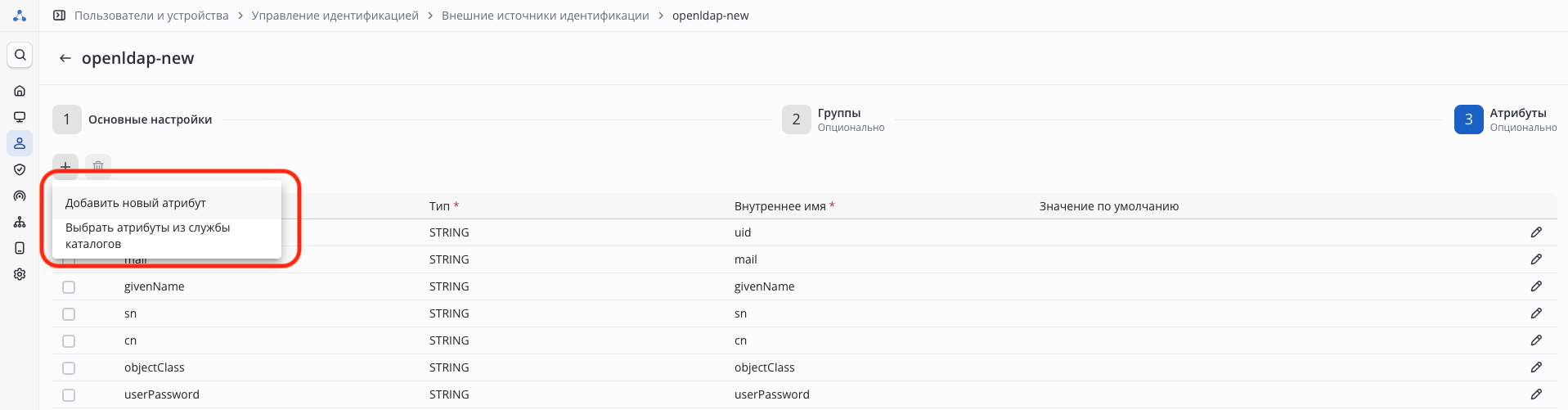This screenshot has height=410, width=1568.
Task: Click the back arrow beside openldap-new
Action: pyautogui.click(x=65, y=58)
